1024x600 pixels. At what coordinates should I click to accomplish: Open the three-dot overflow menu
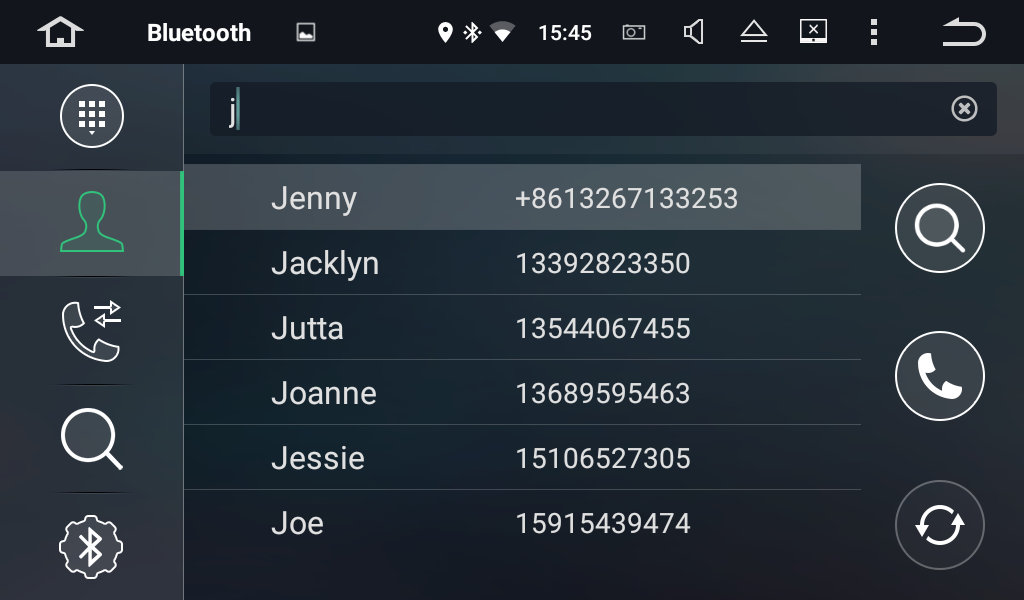873,32
